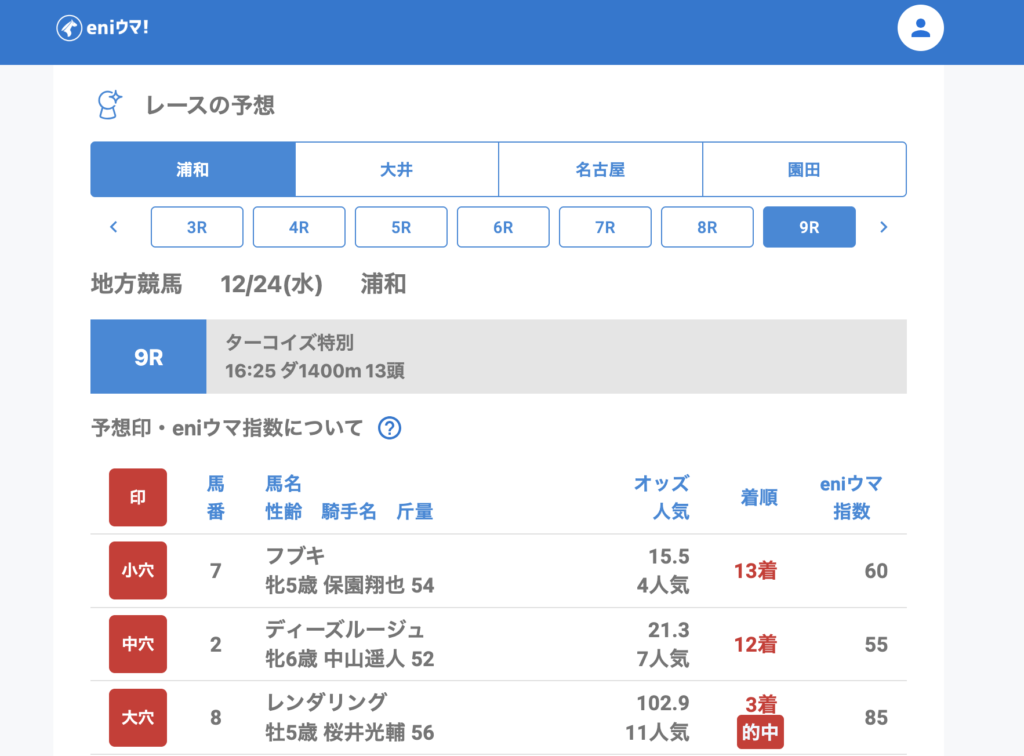Click the eniウマ! logo in header

pyautogui.click(x=102, y=28)
